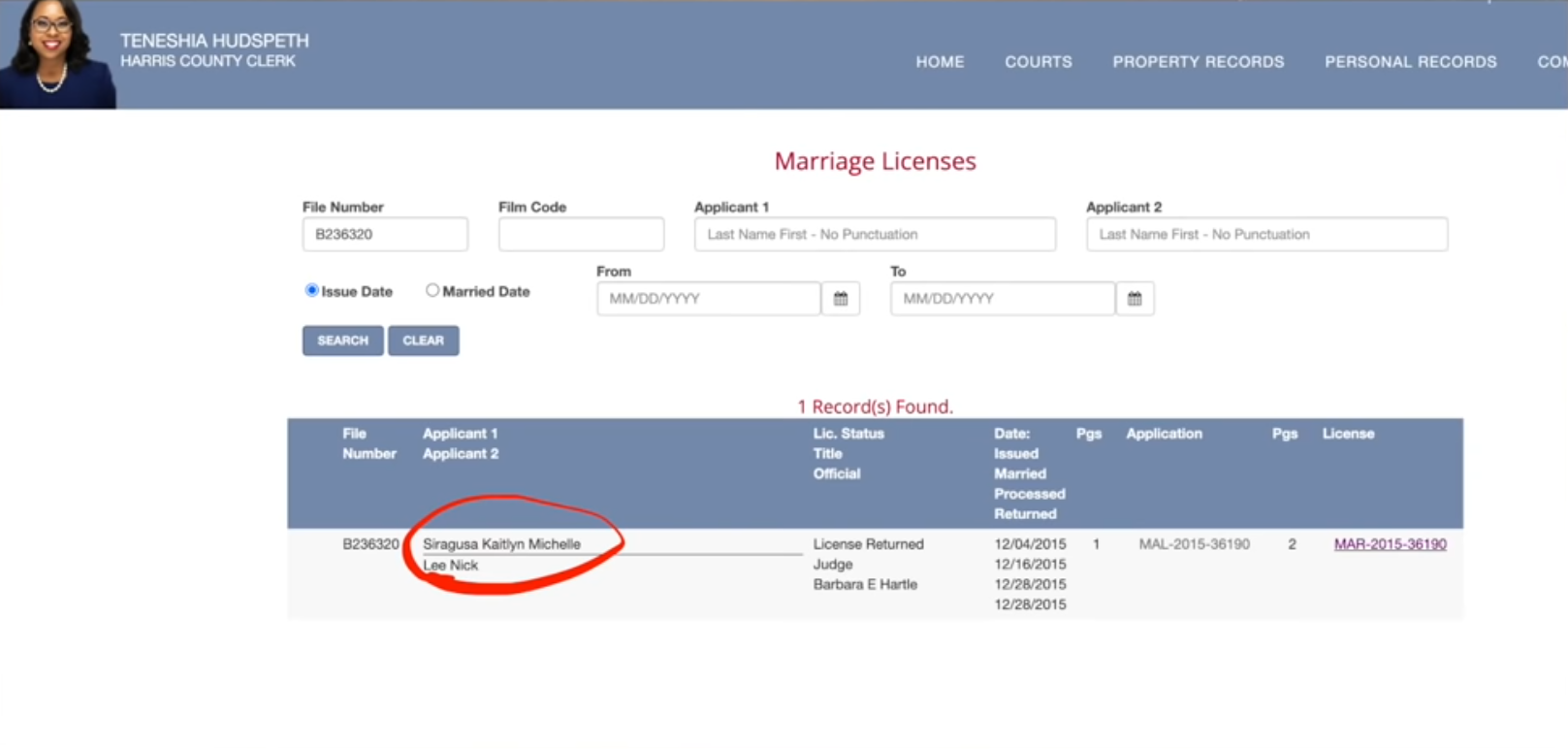Click the Clear button
The image size is (1568, 750).
point(424,341)
